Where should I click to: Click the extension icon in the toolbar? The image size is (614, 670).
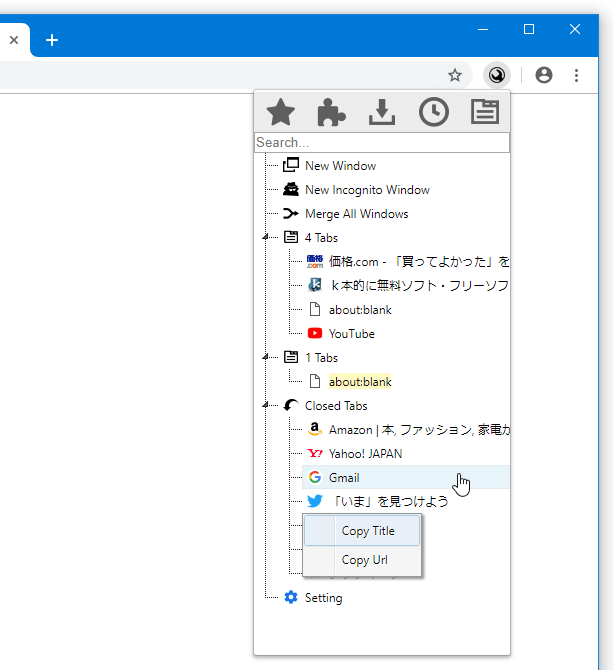tap(497, 75)
